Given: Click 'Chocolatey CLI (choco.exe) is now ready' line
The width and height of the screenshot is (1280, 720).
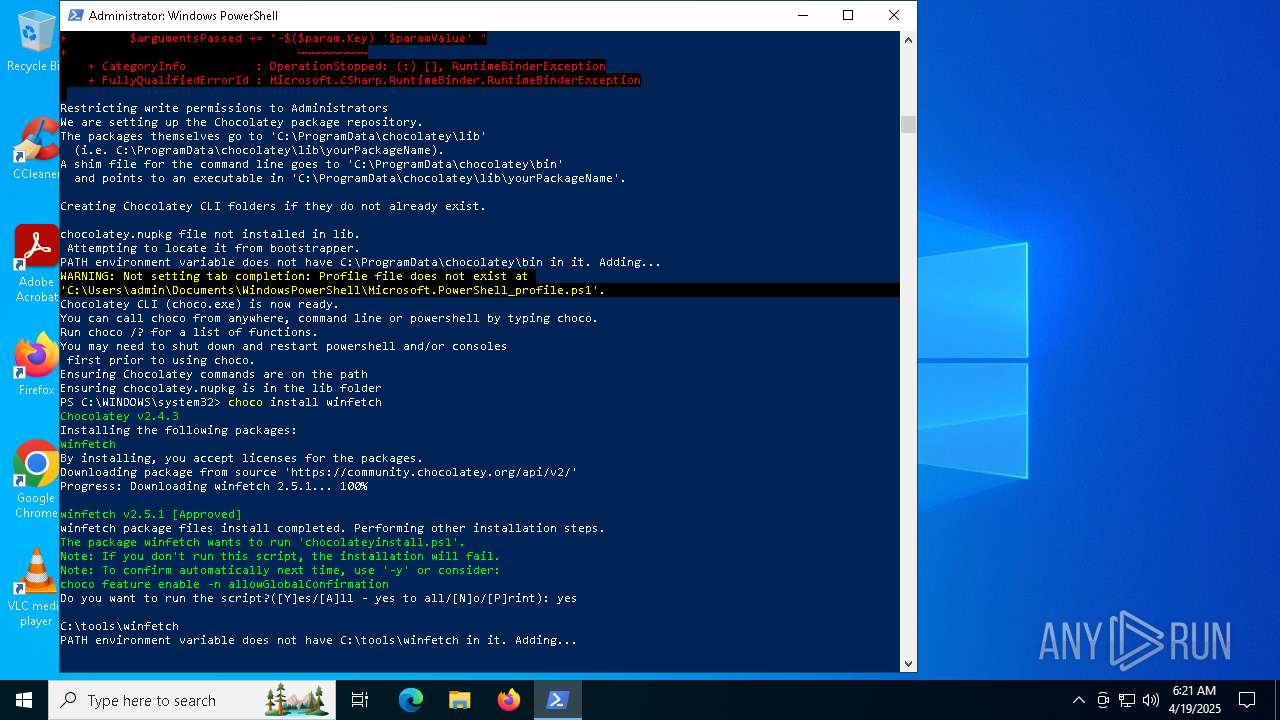Looking at the screenshot, I should 199,304.
